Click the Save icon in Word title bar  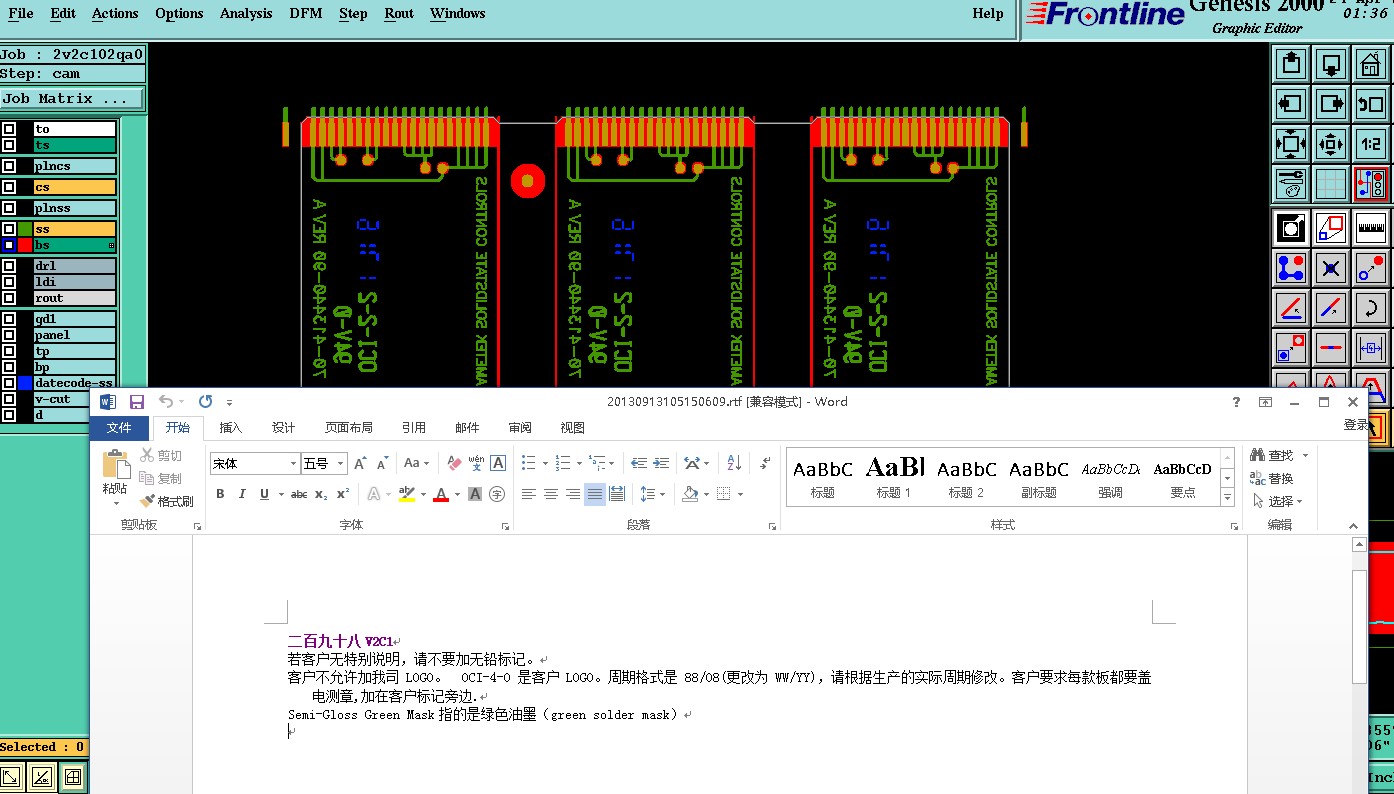pyautogui.click(x=137, y=402)
